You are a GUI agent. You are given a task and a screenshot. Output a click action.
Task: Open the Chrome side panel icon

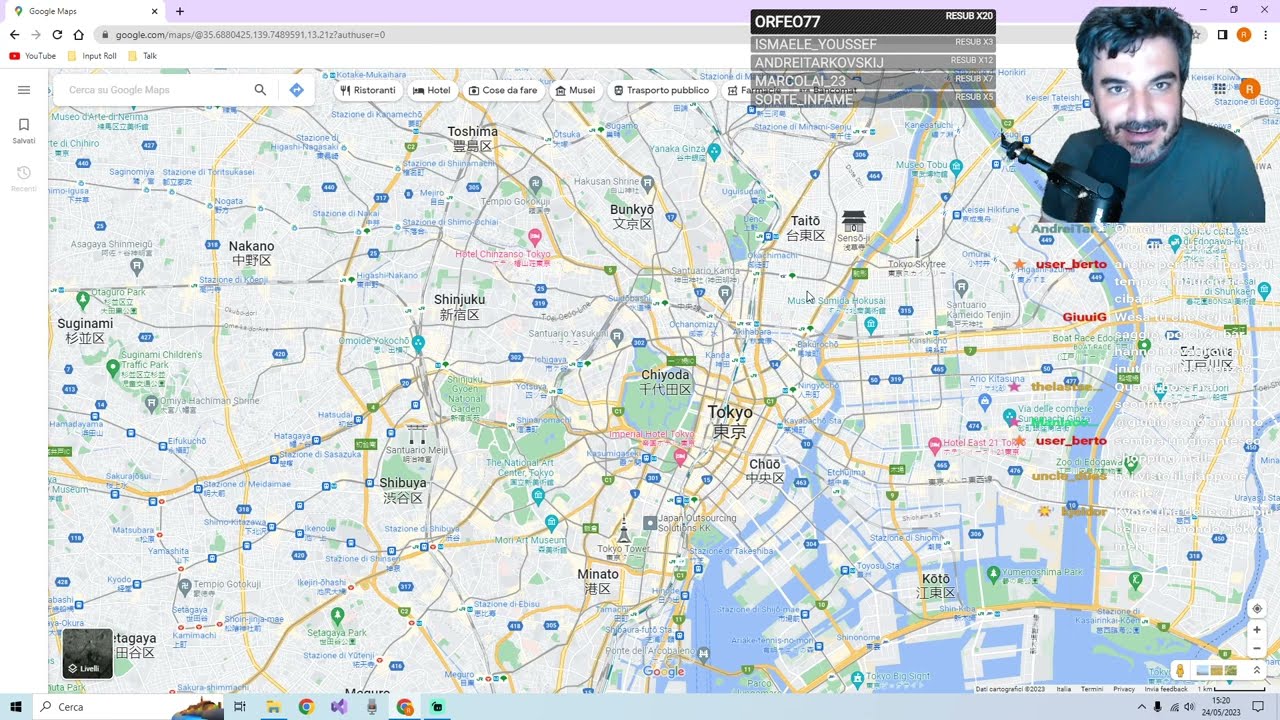[x=1222, y=35]
